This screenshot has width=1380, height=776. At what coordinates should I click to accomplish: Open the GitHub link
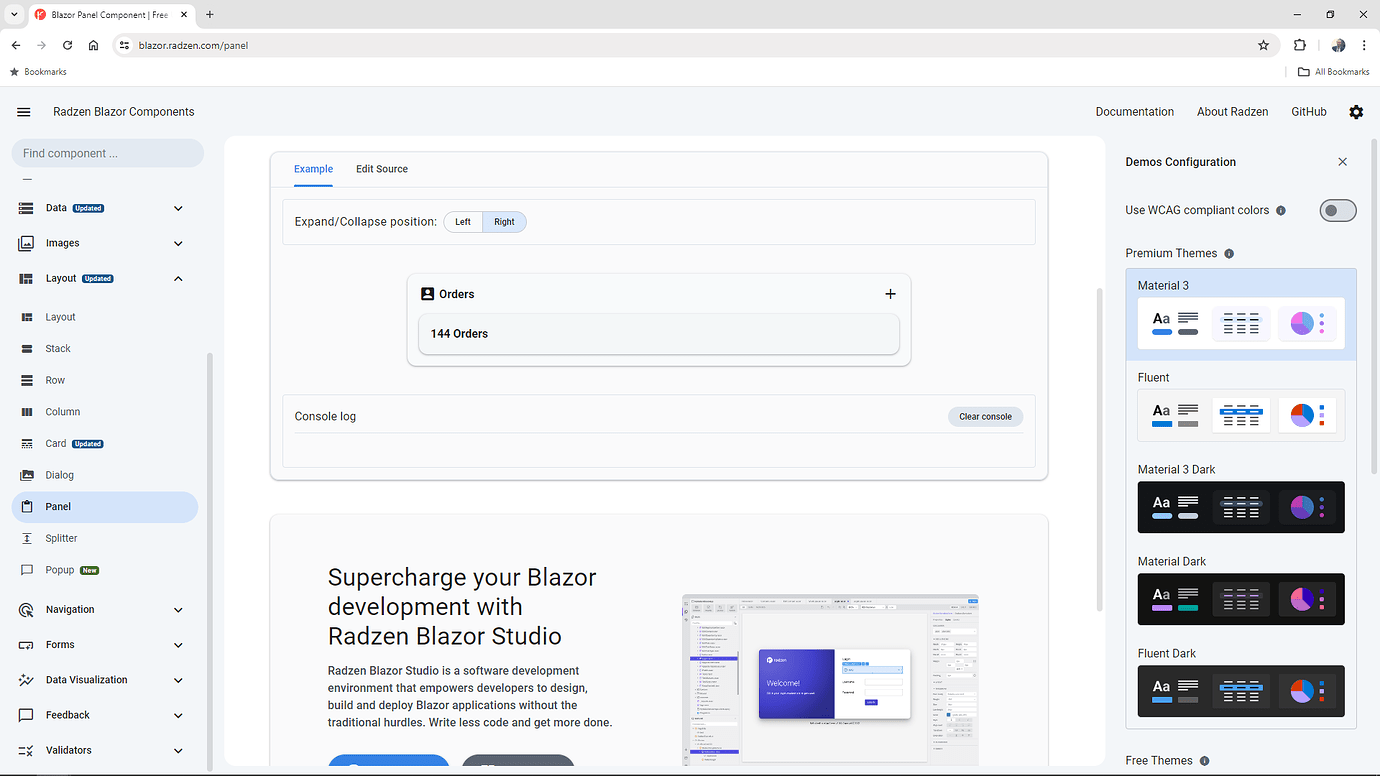tap(1308, 111)
